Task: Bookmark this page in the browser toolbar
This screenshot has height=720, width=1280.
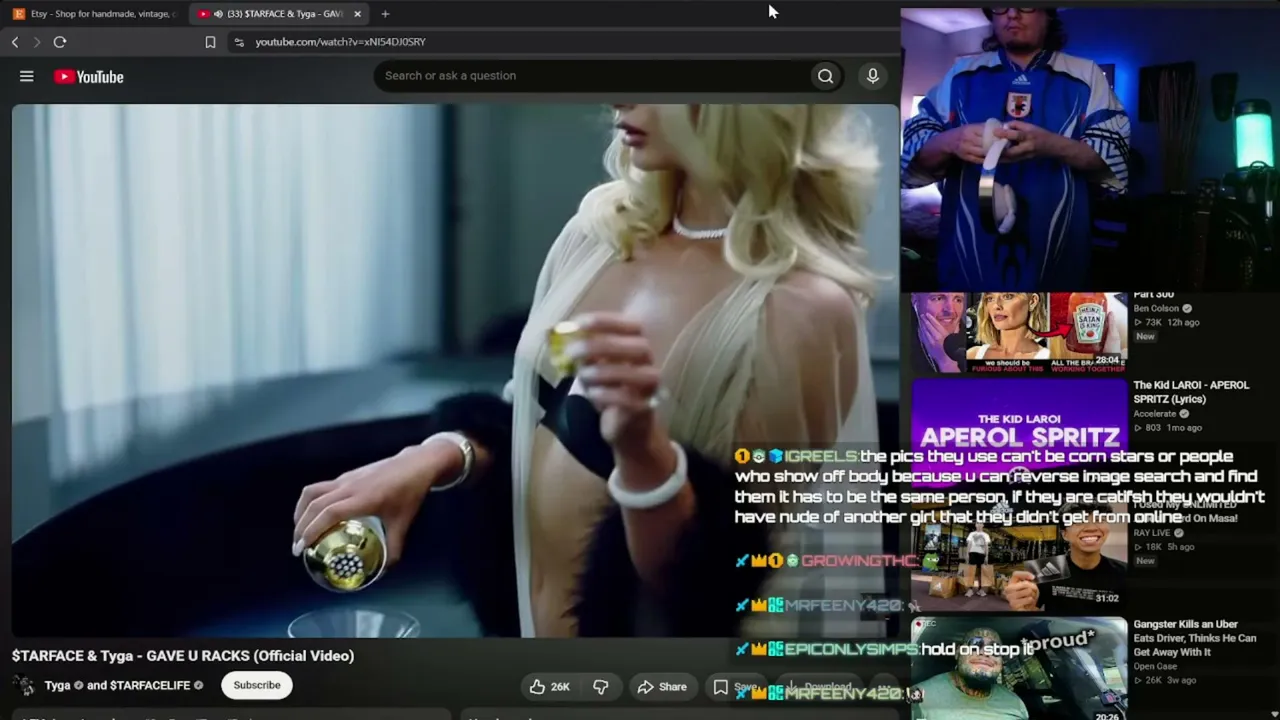Action: [210, 42]
